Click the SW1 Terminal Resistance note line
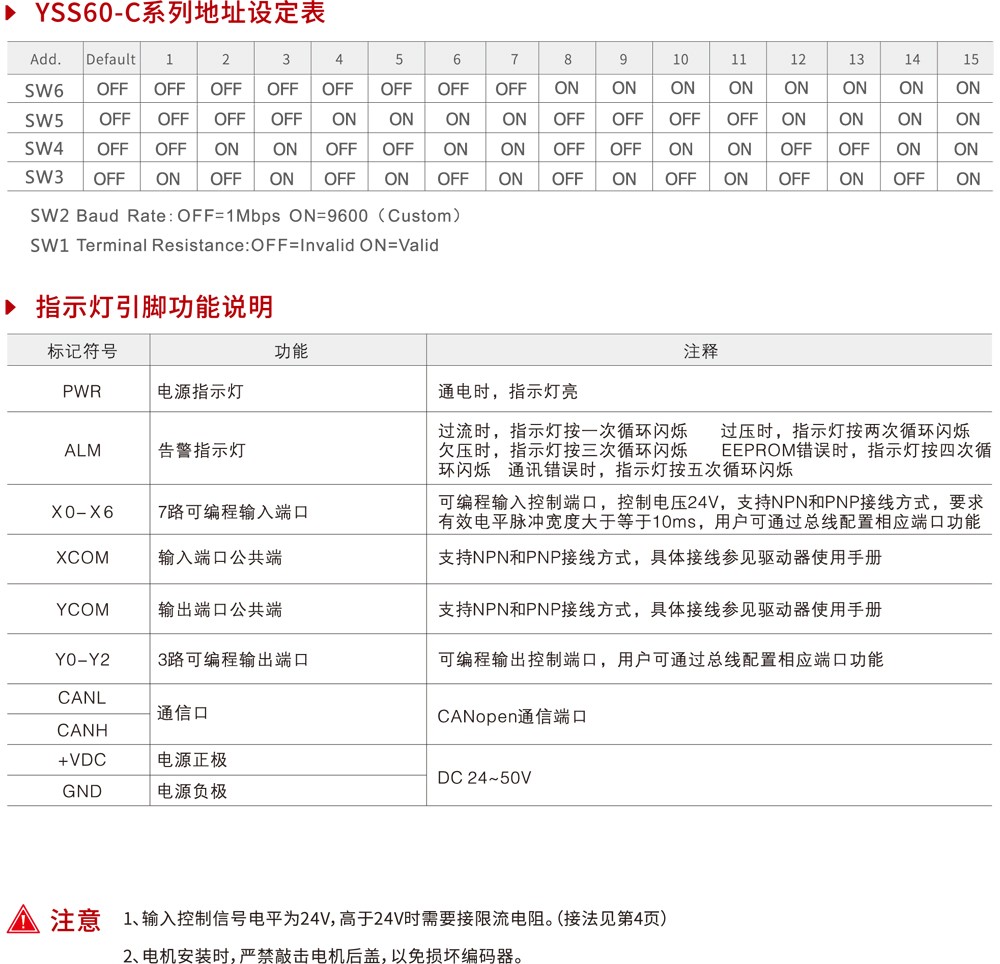The width and height of the screenshot is (1000, 964). 234,245
